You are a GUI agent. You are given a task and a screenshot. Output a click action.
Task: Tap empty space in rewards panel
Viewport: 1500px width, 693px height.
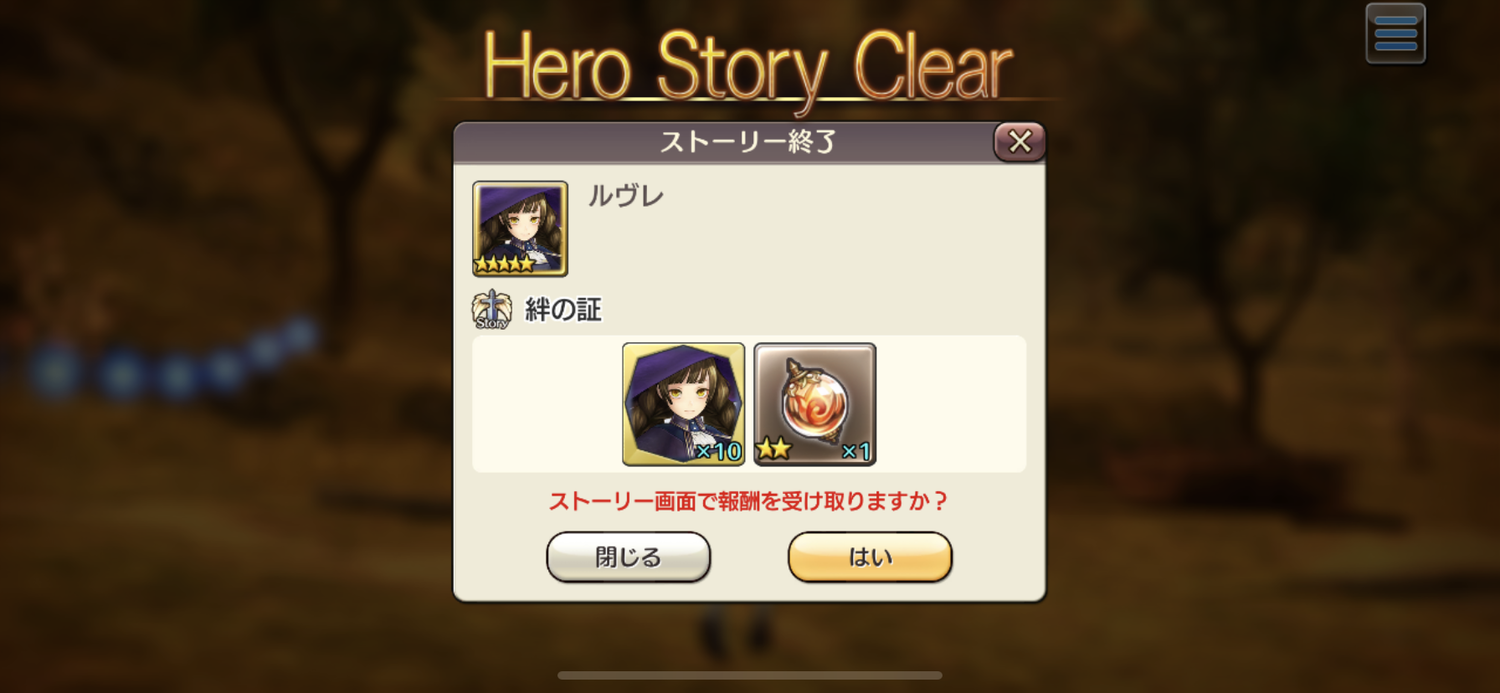click(x=950, y=404)
